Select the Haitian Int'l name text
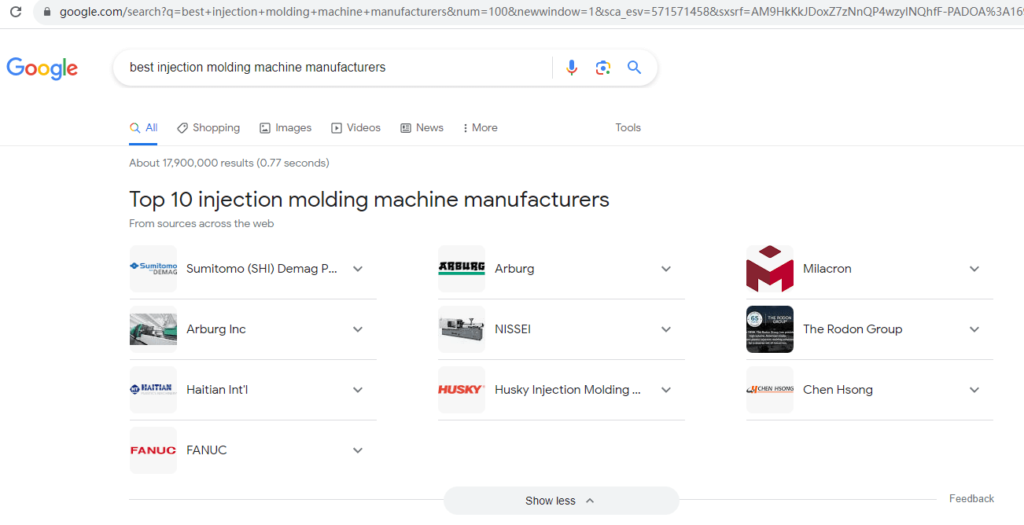The width and height of the screenshot is (1024, 525). click(217, 390)
